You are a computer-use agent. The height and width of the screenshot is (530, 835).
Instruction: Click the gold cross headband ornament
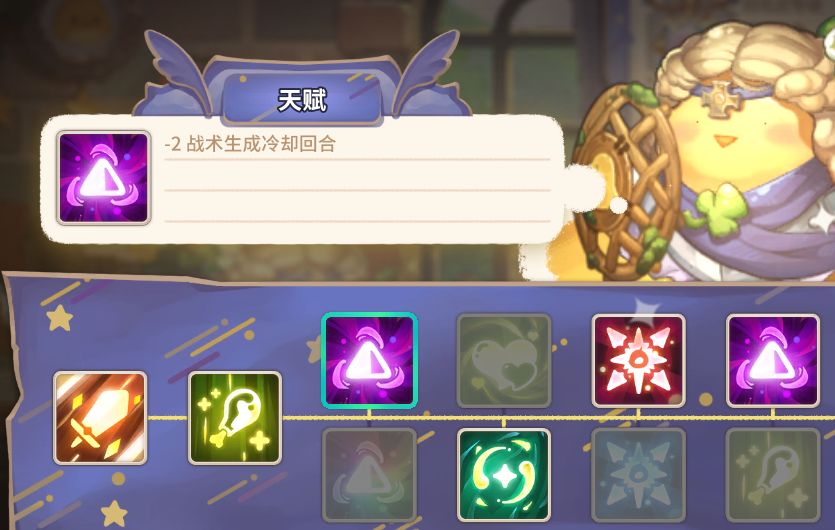coord(717,98)
